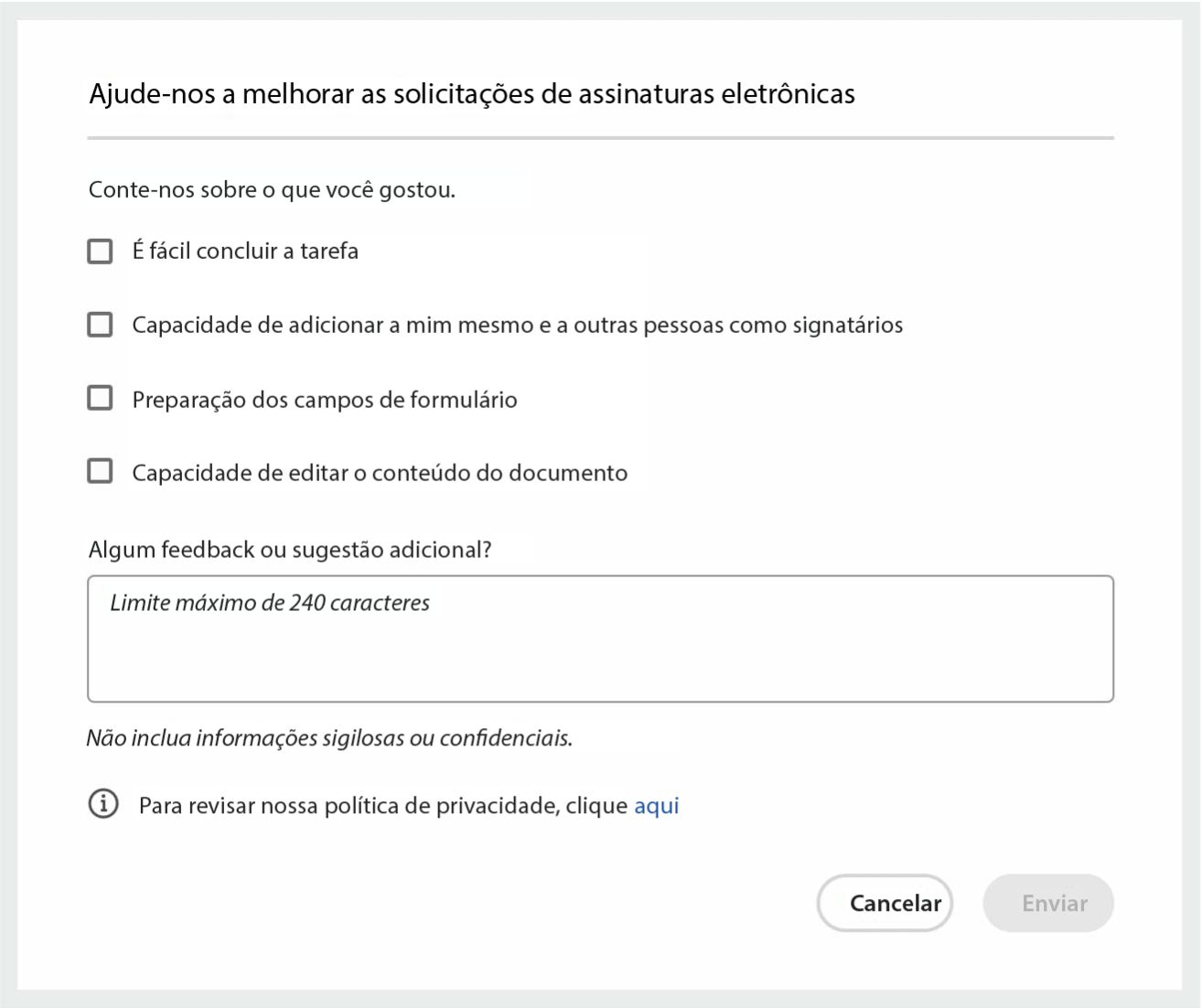Select "Capacidade de editar o conteúdo do documento"
Screen dimensions: 1202x1008
tap(100, 471)
